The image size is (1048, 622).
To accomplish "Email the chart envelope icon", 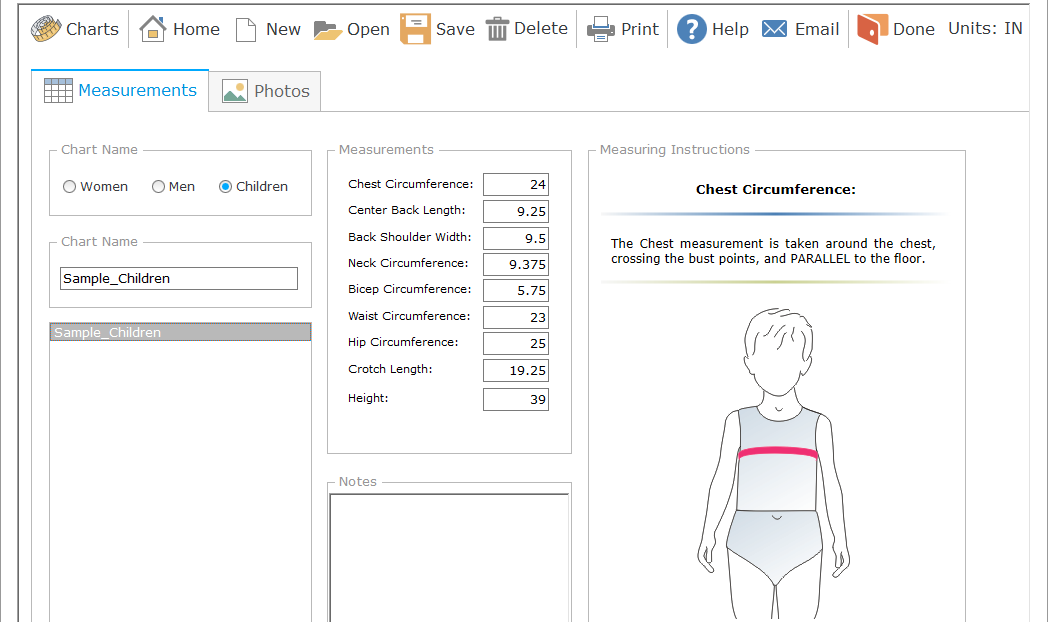I will (774, 29).
